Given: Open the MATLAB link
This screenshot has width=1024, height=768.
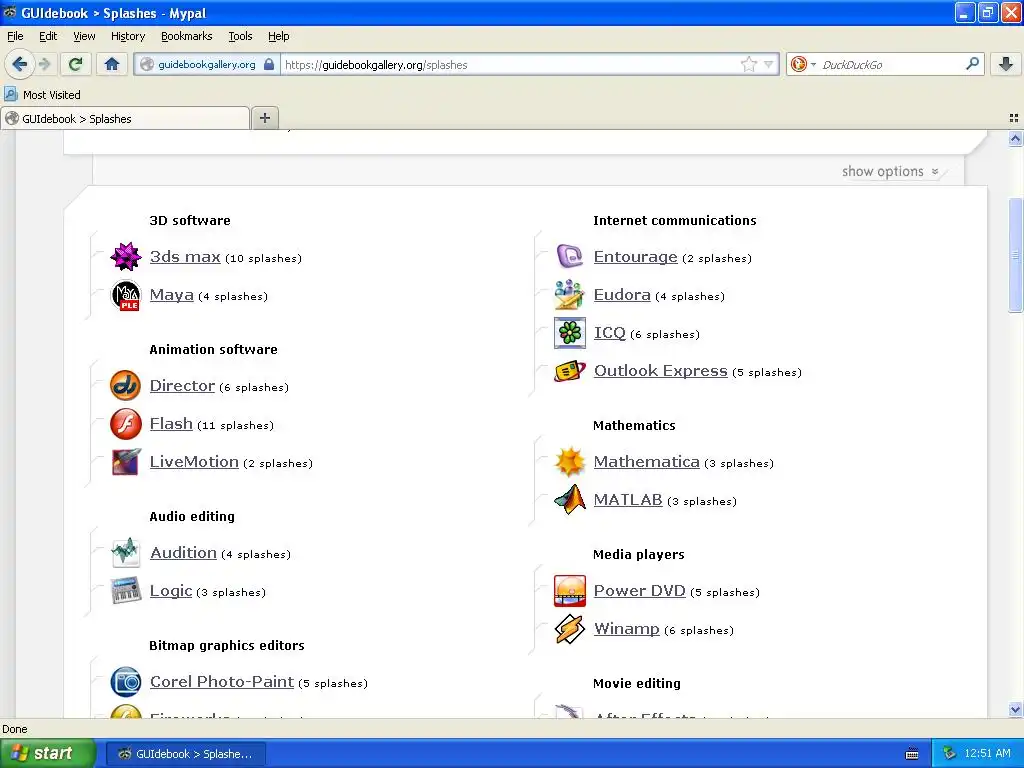Looking at the screenshot, I should click(x=628, y=500).
